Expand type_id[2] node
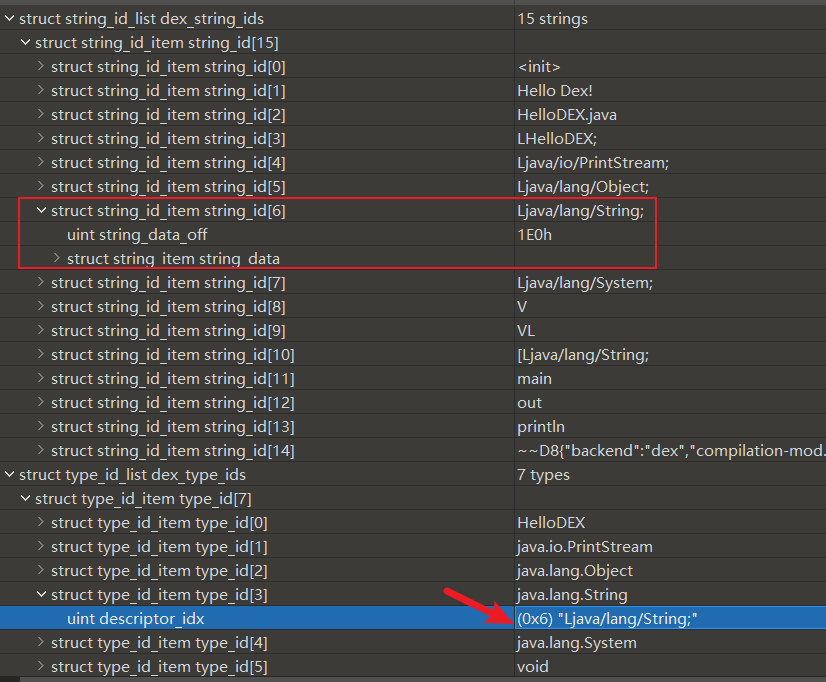This screenshot has width=826, height=682. pos(41,570)
